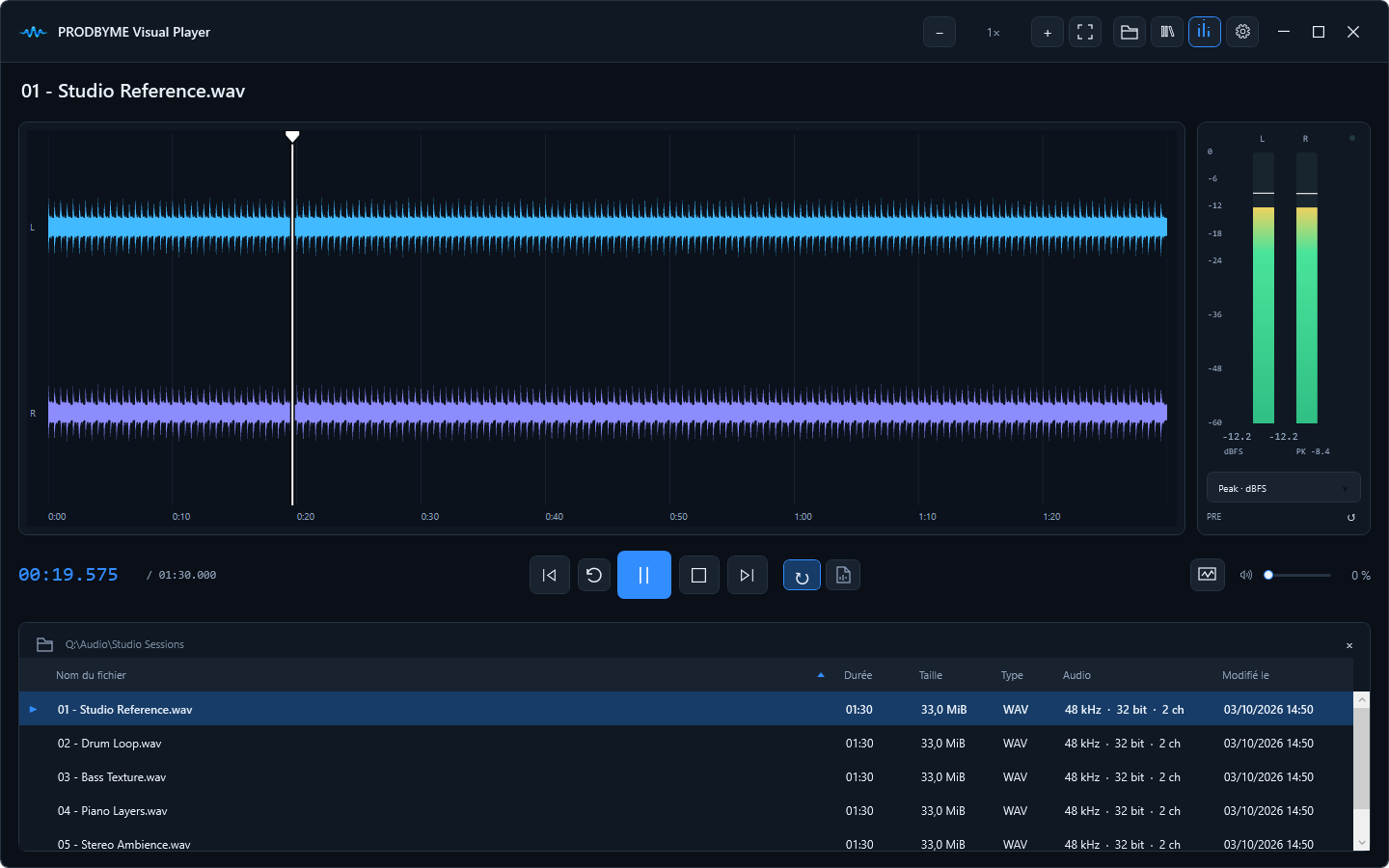Open the settings gear
Screen dimensions: 1389x868
1242,32
